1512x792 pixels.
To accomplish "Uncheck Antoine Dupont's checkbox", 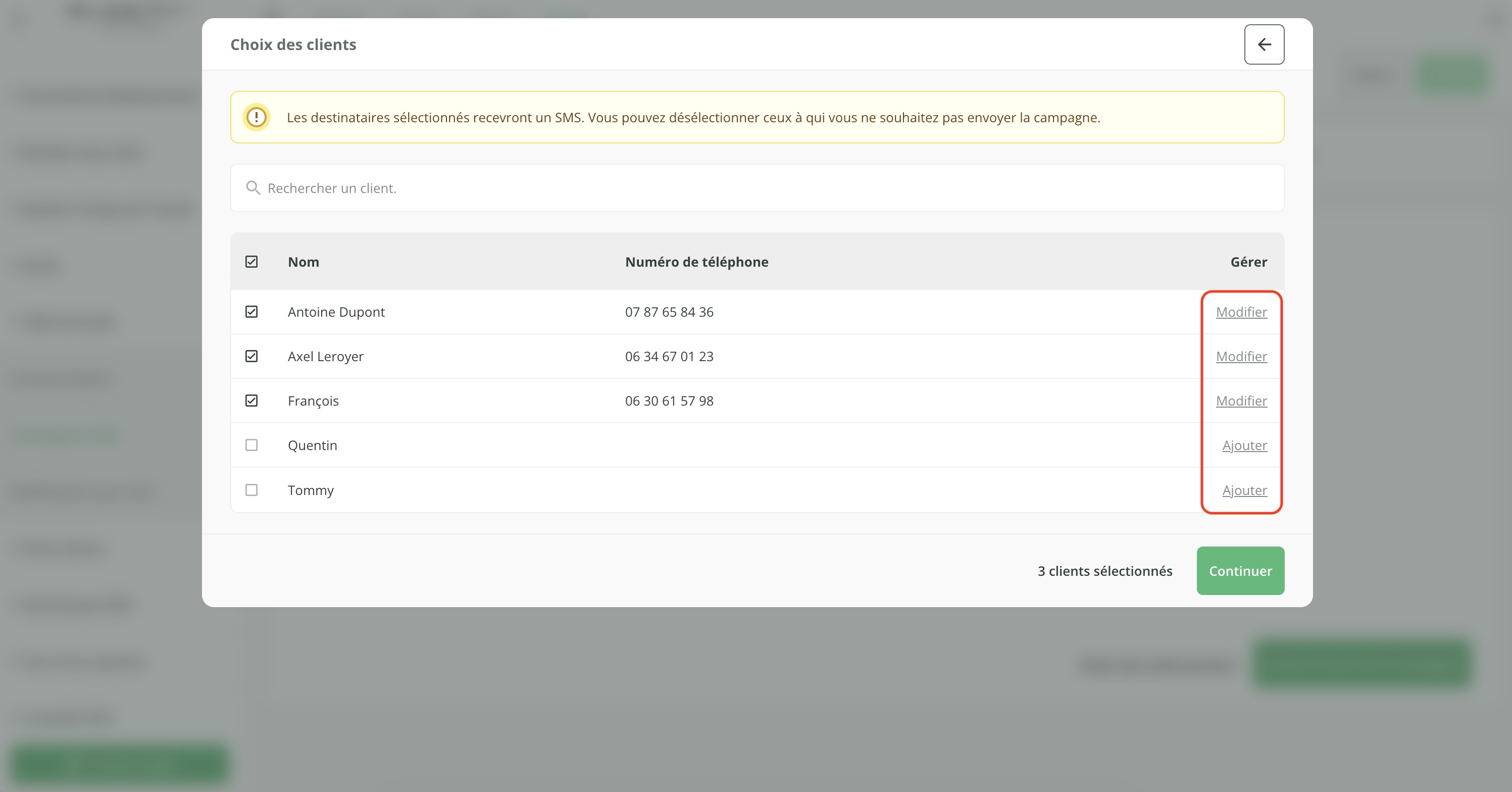I will 251,312.
